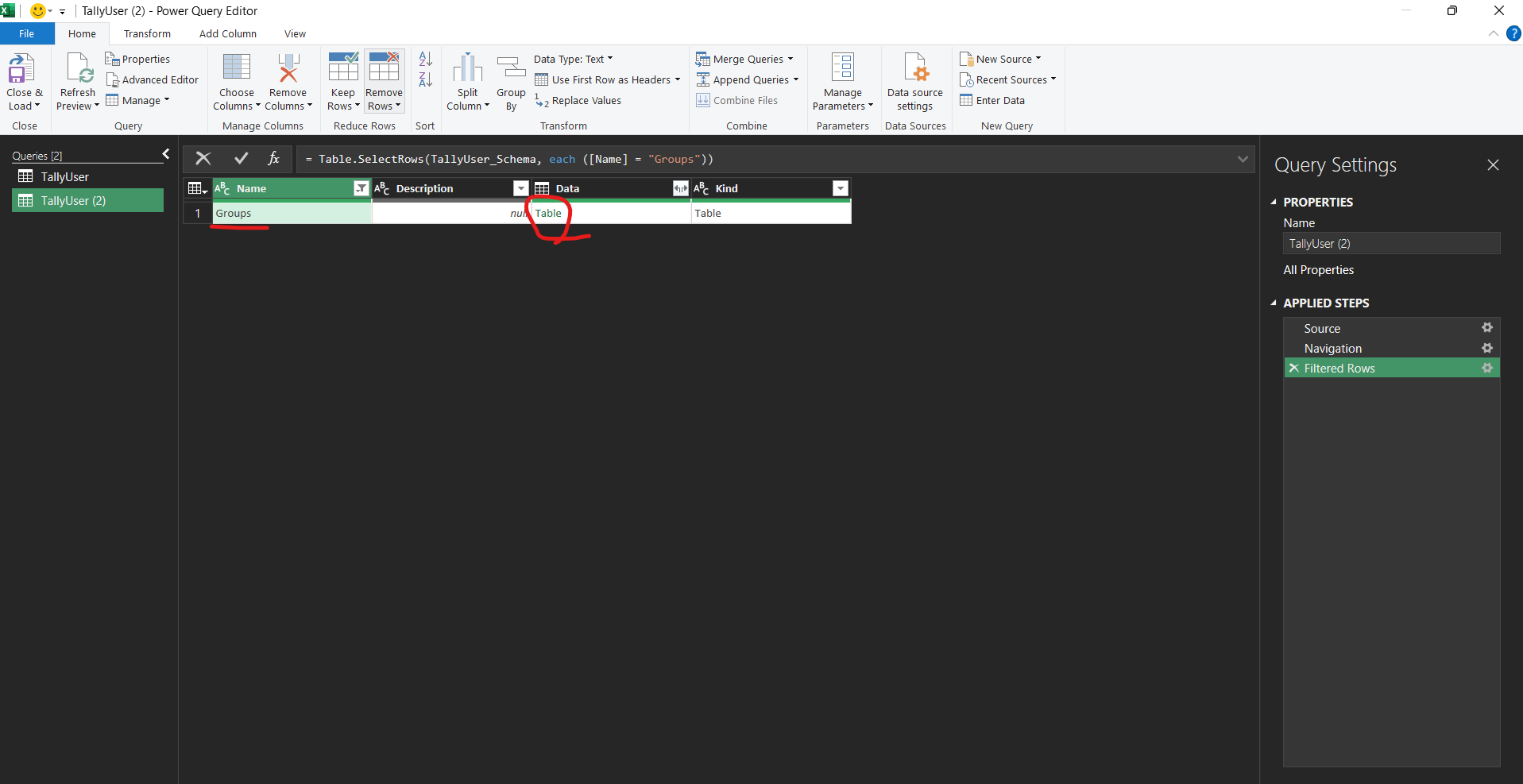Open Data source settings
The width and height of the screenshot is (1523, 784).
(914, 69)
